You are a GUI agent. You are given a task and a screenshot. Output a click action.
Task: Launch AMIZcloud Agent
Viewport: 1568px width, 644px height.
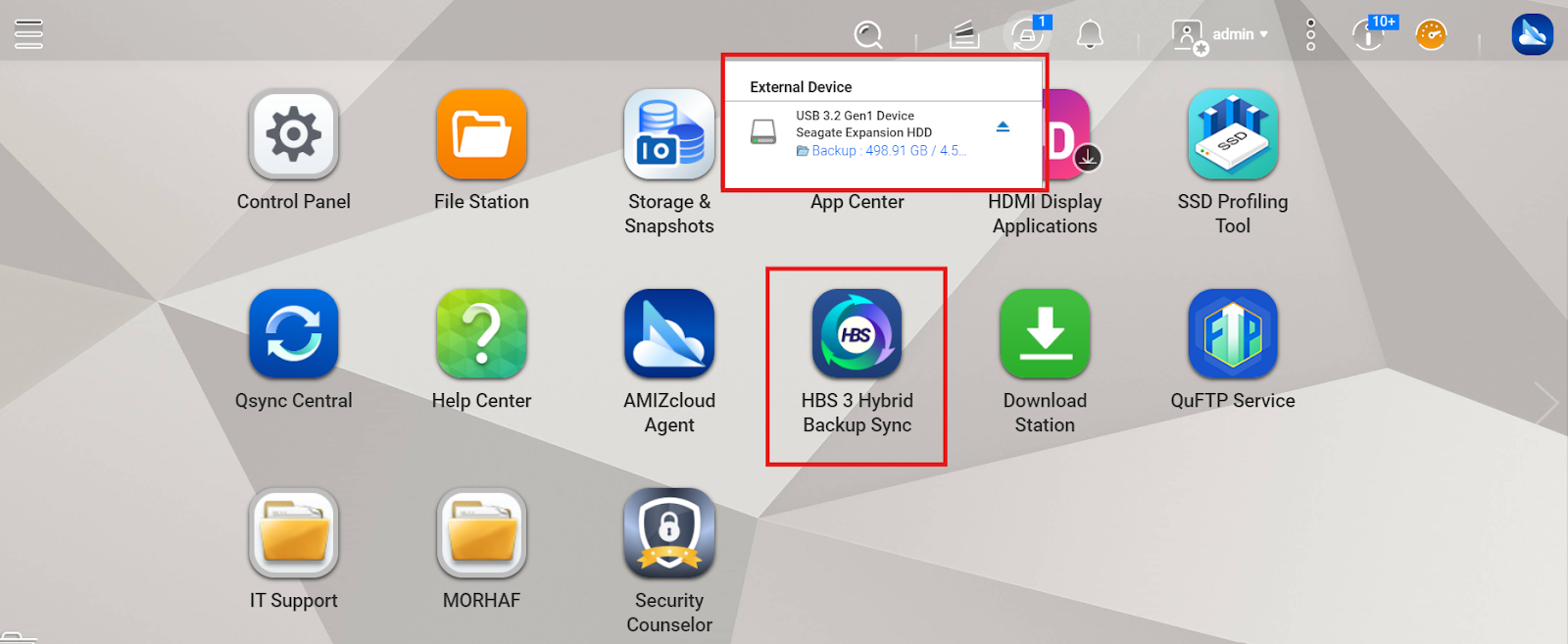pos(669,333)
